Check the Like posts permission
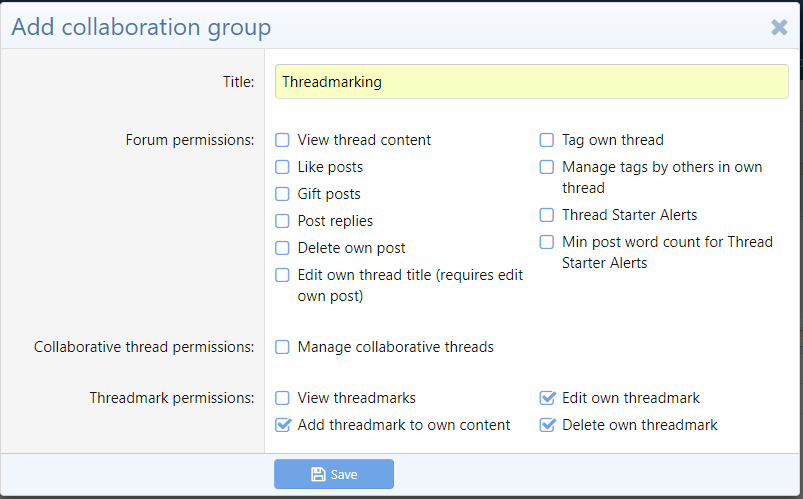The height and width of the screenshot is (499, 803). click(283, 167)
